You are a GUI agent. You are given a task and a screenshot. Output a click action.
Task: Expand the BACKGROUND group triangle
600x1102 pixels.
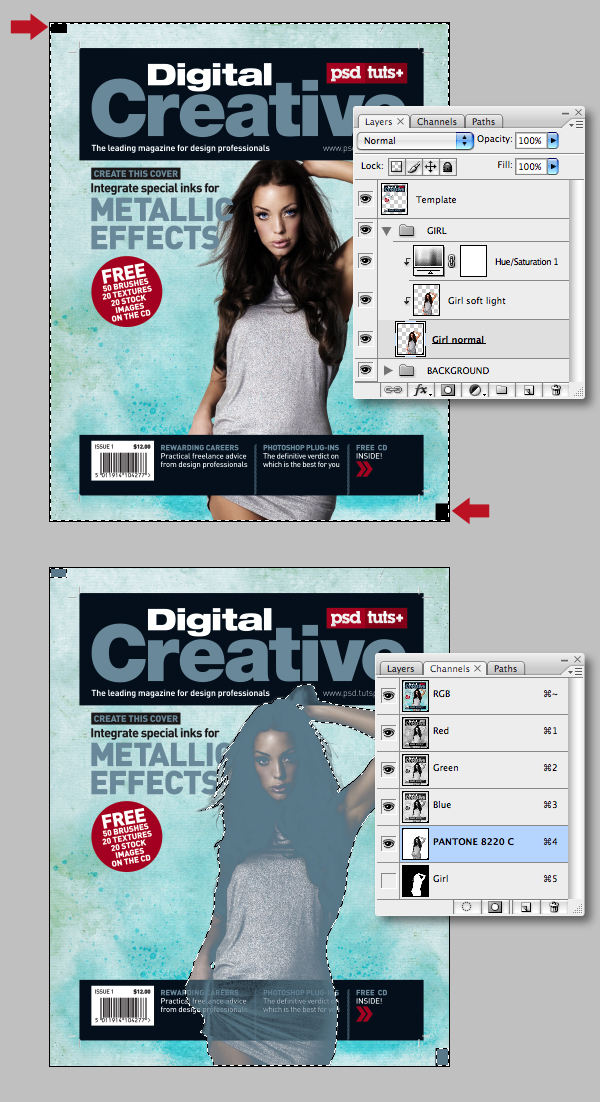point(388,370)
